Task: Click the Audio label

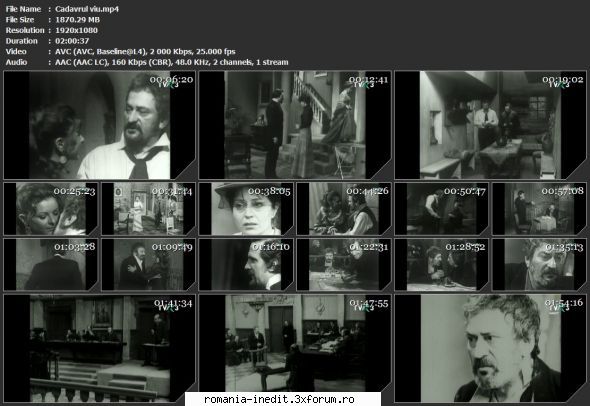Action: click(x=16, y=62)
